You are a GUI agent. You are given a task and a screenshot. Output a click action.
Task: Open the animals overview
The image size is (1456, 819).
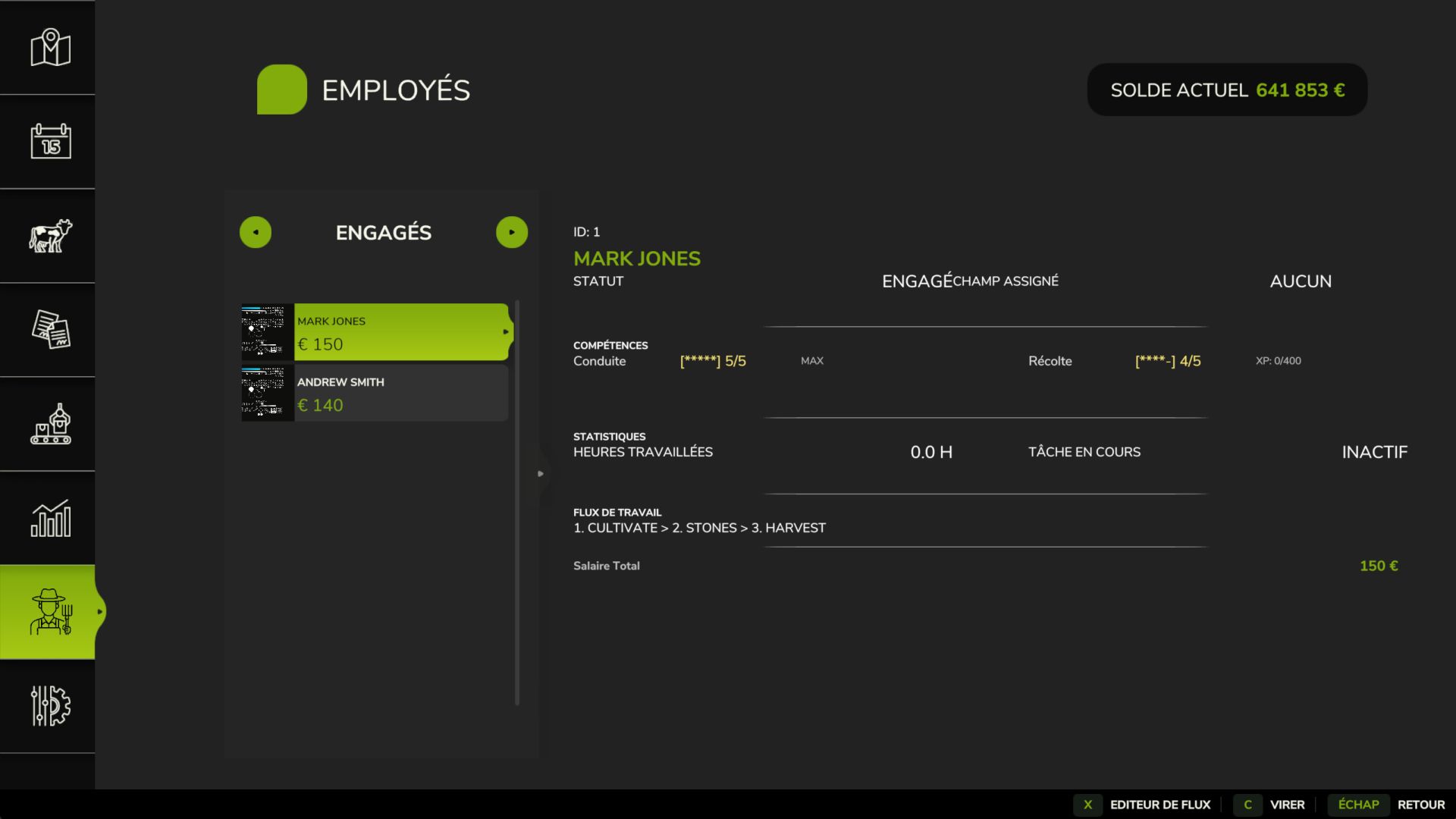click(48, 237)
